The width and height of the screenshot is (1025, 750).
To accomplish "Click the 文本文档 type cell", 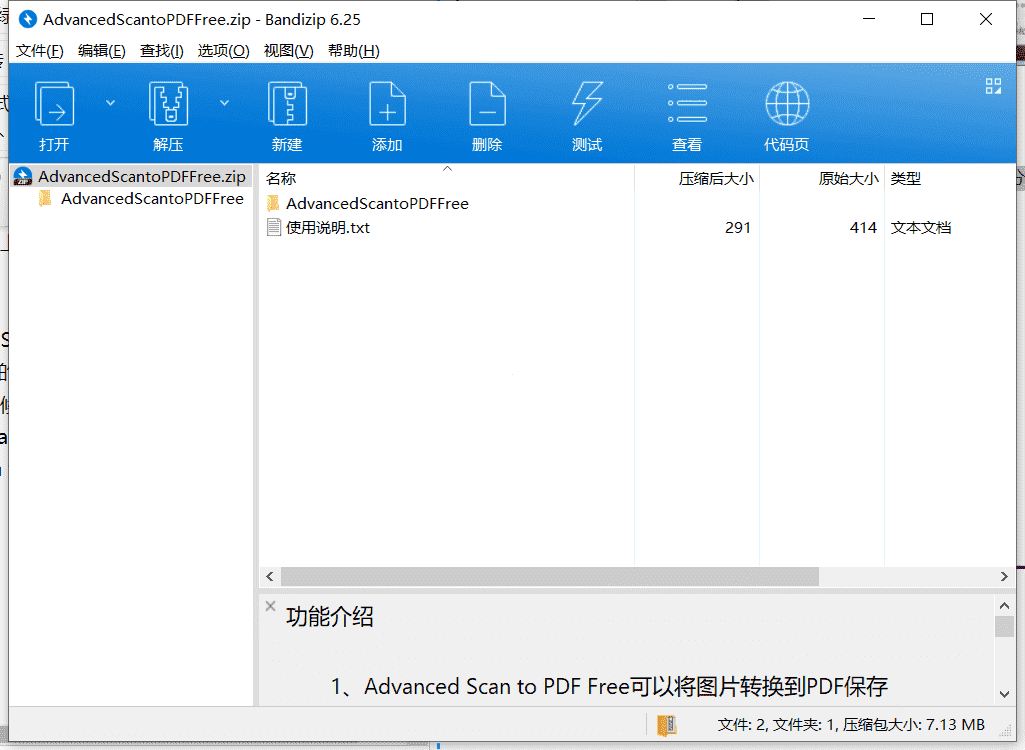I will click(x=920, y=228).
